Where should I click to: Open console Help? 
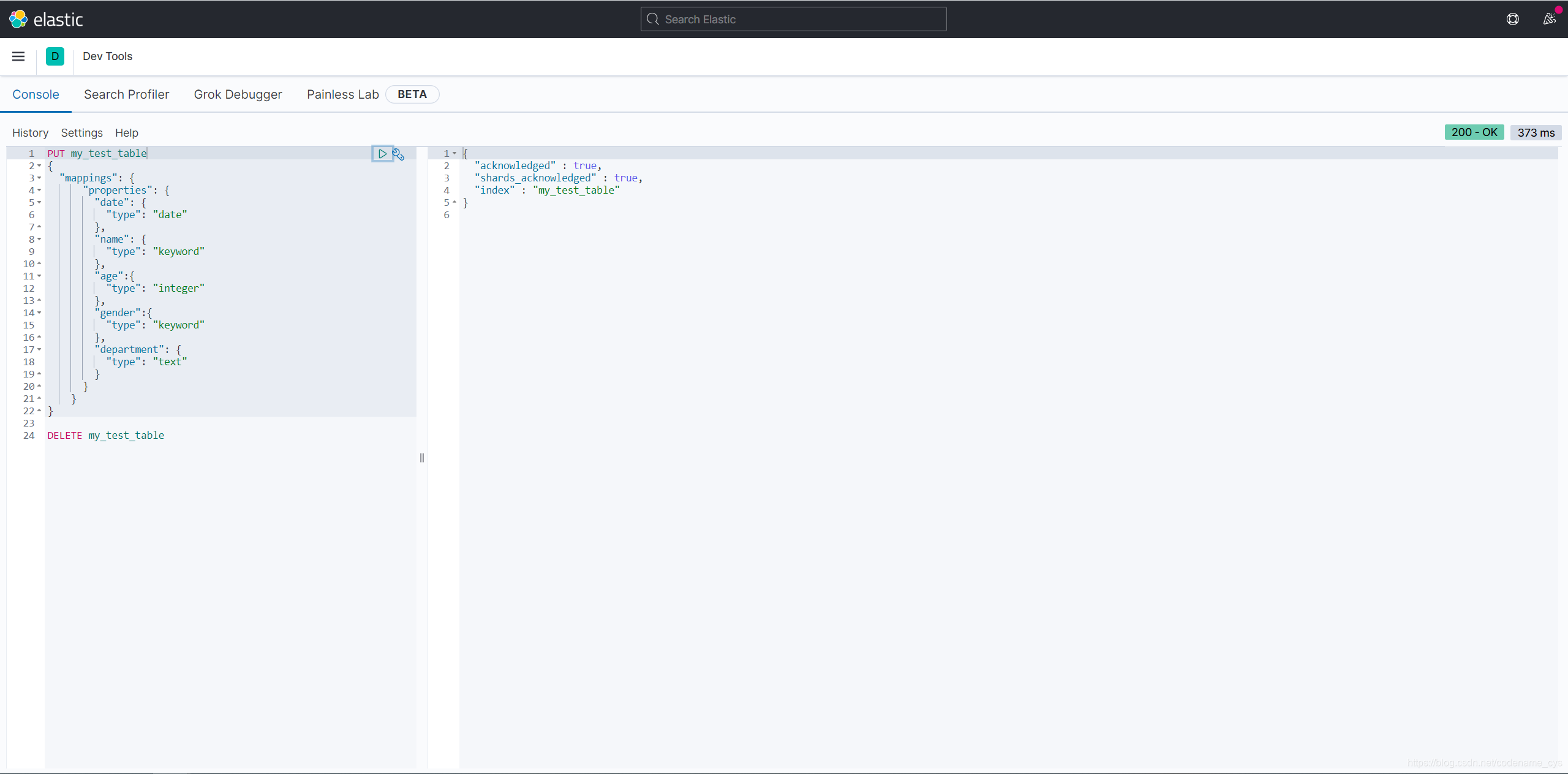pos(127,133)
